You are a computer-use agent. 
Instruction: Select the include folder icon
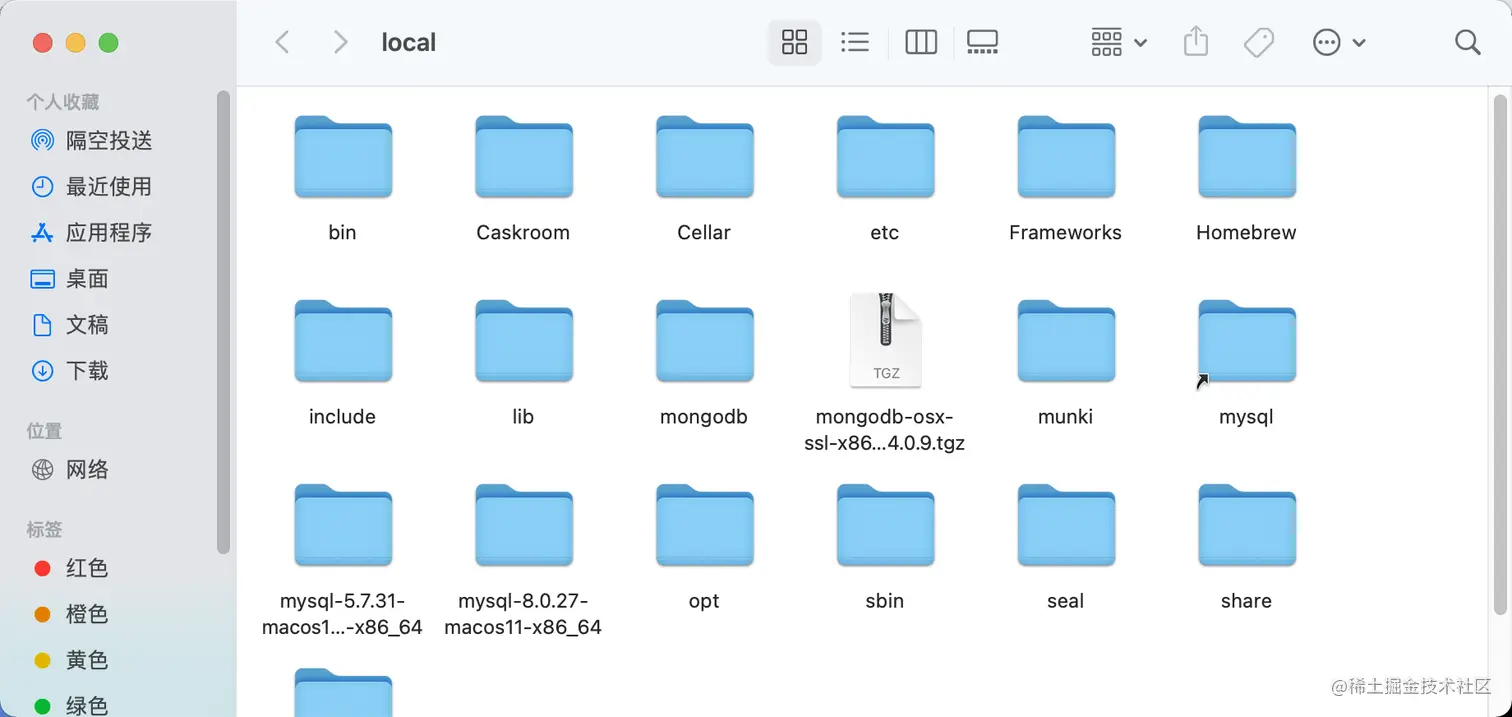(x=343, y=341)
